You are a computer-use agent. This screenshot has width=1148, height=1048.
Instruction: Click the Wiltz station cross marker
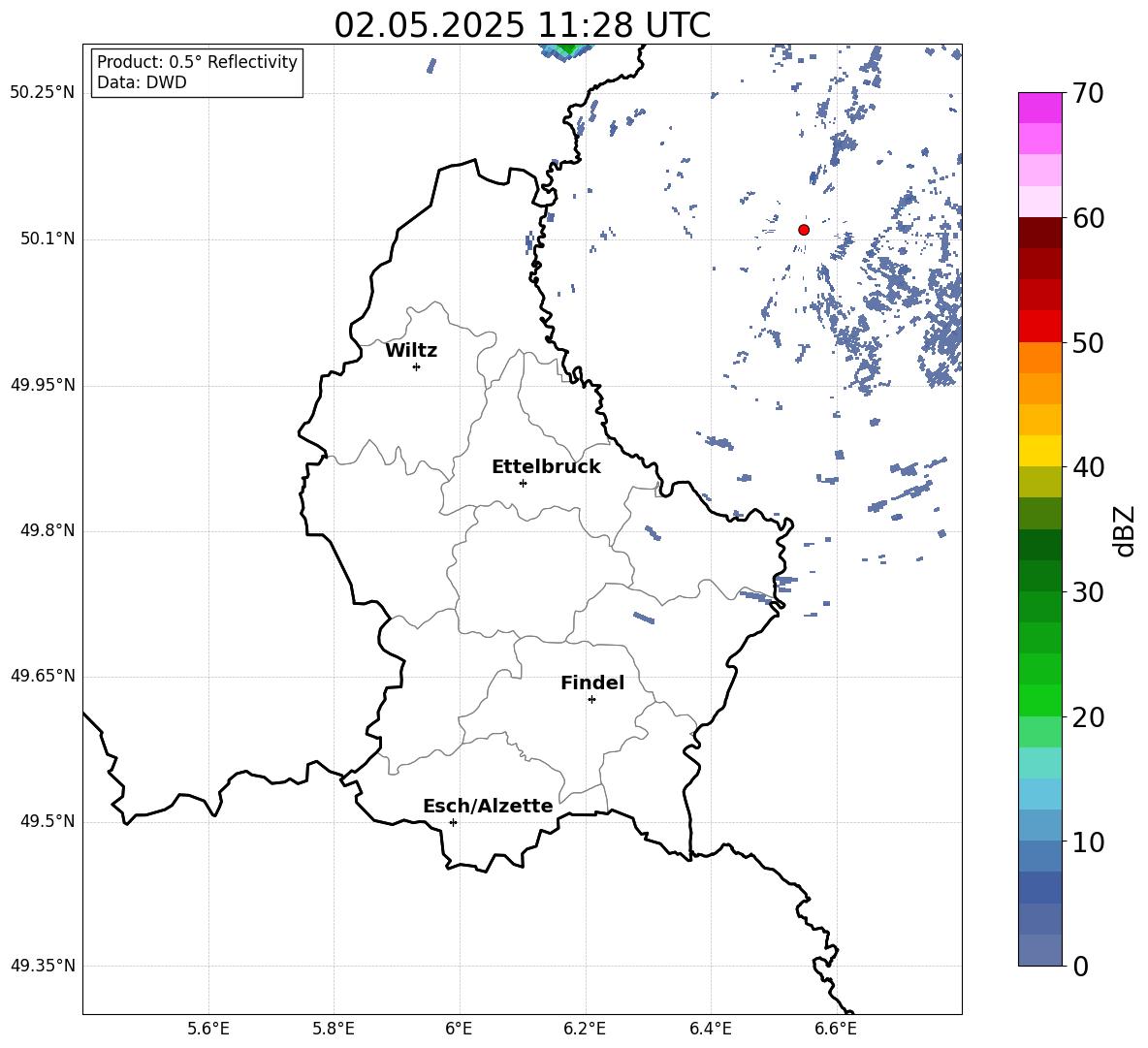pos(417,366)
